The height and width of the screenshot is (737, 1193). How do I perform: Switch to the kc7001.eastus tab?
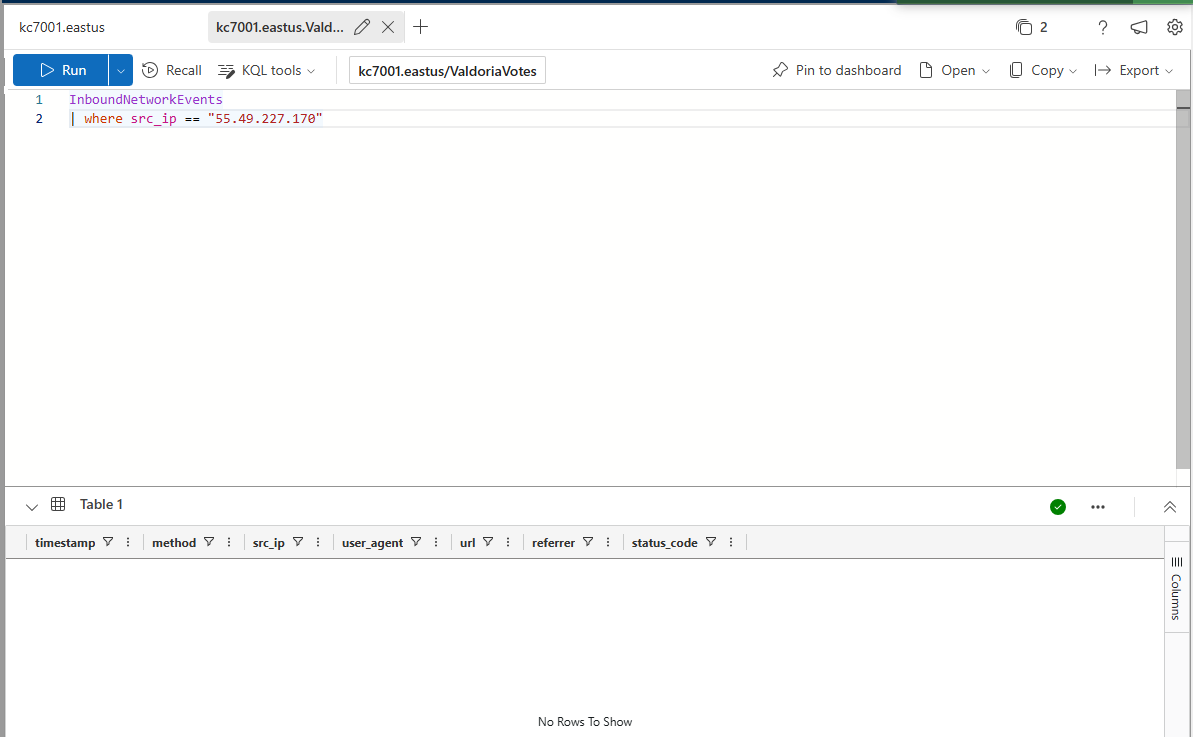click(x=62, y=27)
